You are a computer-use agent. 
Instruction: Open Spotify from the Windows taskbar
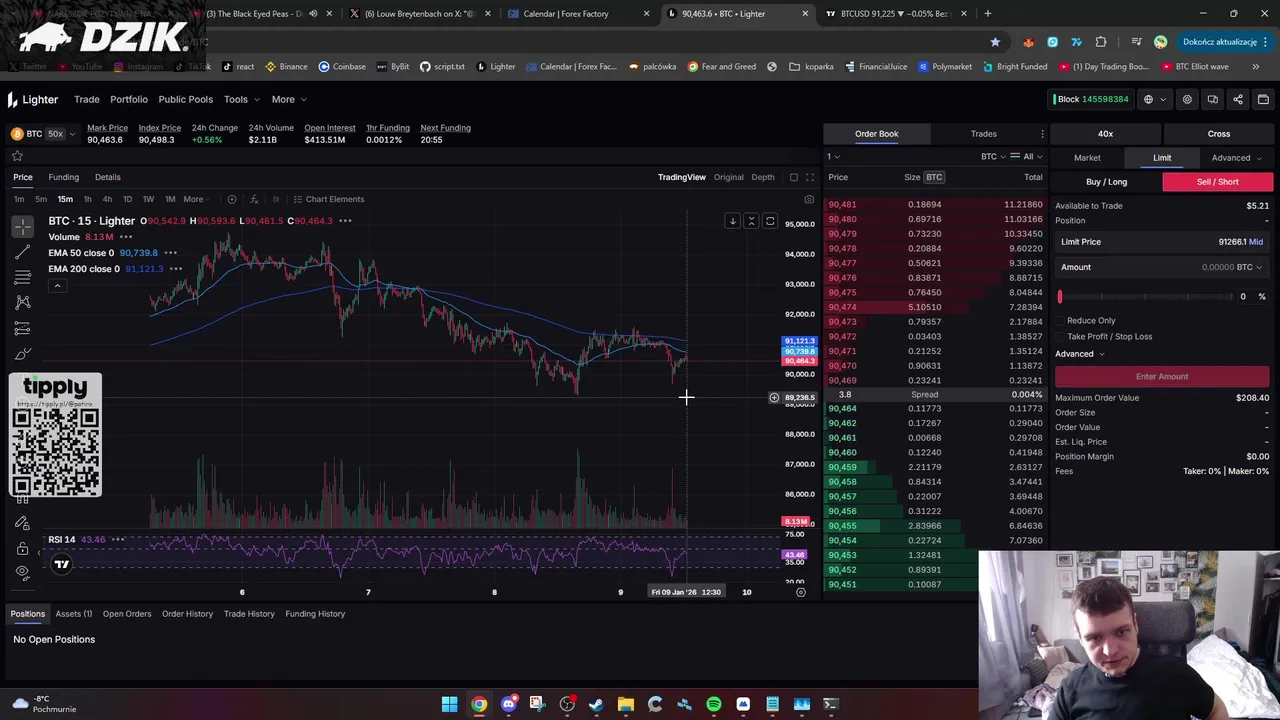(x=714, y=704)
